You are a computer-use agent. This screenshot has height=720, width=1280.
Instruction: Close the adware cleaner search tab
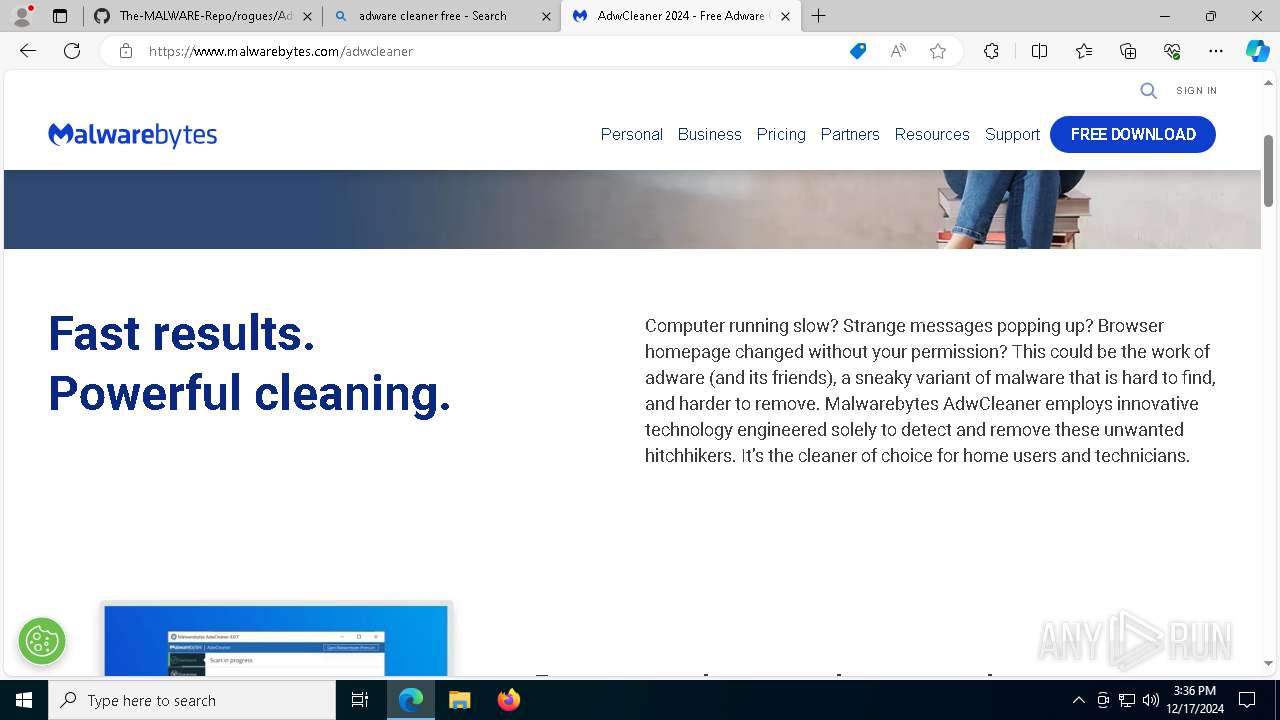coord(546,16)
